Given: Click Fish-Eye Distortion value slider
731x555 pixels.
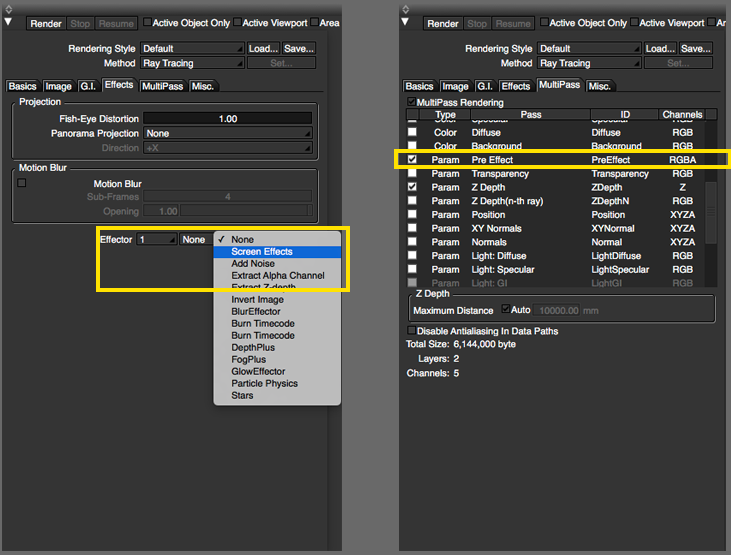Looking at the screenshot, I should [x=228, y=118].
